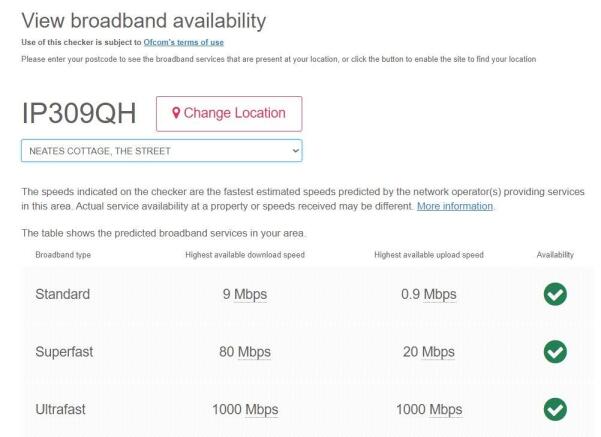
Task: Click the Broadband type column header
Action: (x=63, y=255)
